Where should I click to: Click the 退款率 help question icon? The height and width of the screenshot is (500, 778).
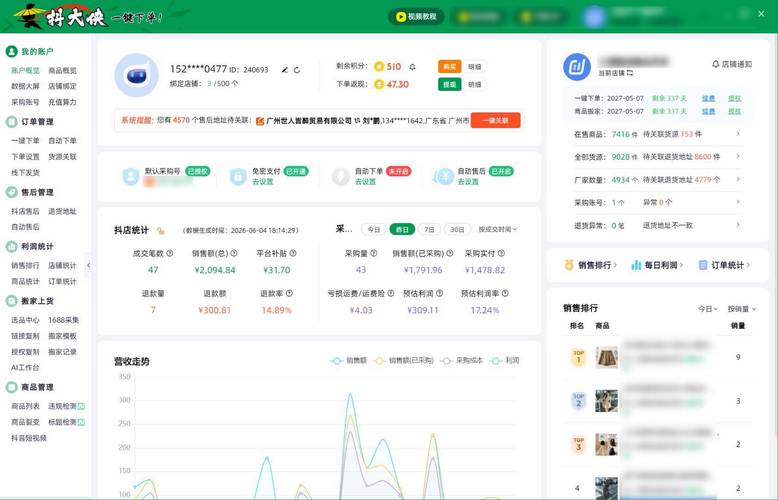(289, 293)
